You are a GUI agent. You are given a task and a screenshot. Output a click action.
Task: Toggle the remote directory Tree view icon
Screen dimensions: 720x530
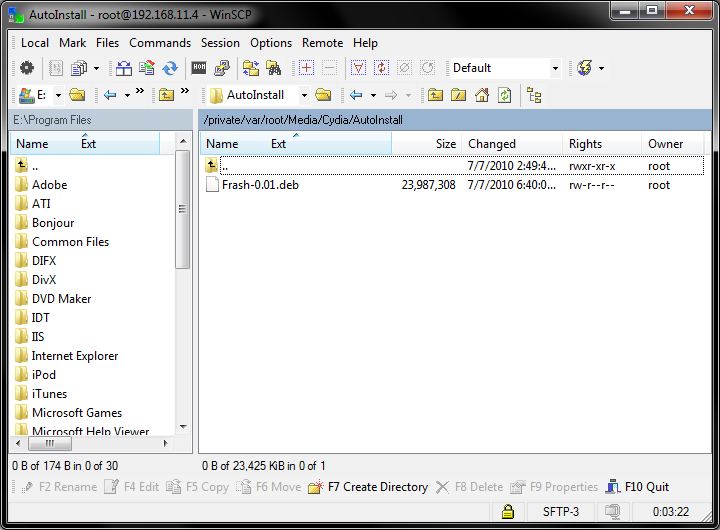534,95
